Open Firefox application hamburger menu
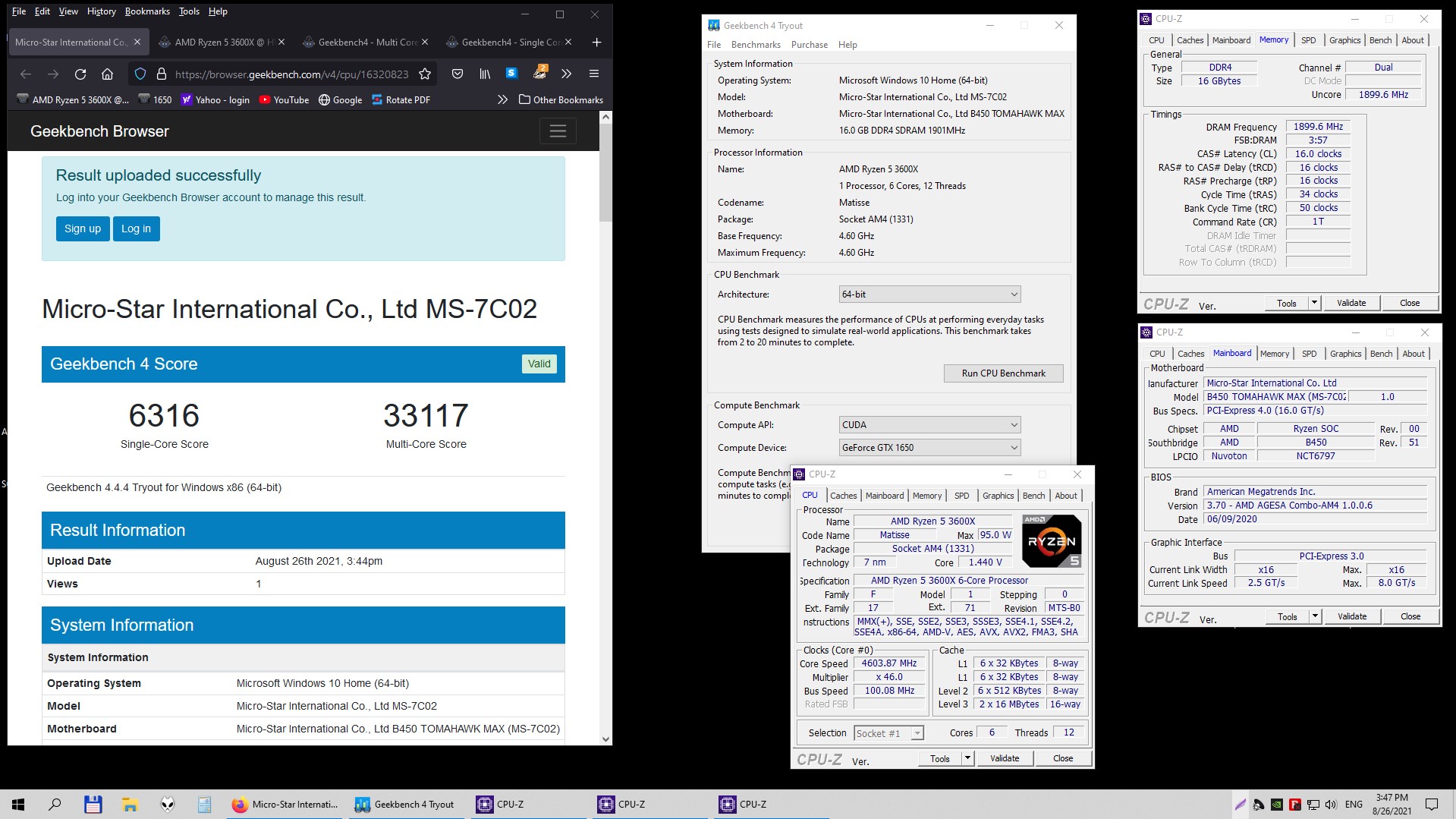The width and height of the screenshot is (1456, 819). [594, 74]
